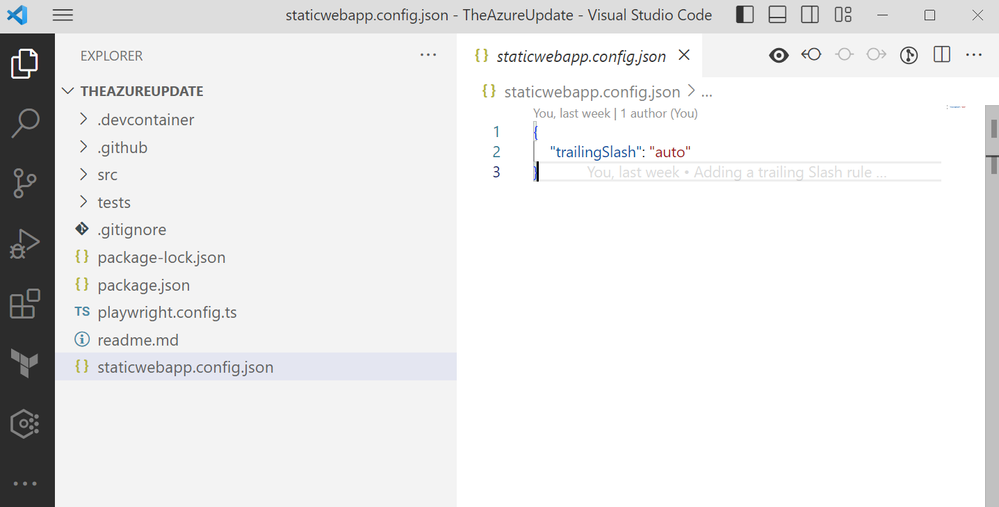Screen dimensions: 999x507
Task: Open readme.md file
Action: (256, 339)
